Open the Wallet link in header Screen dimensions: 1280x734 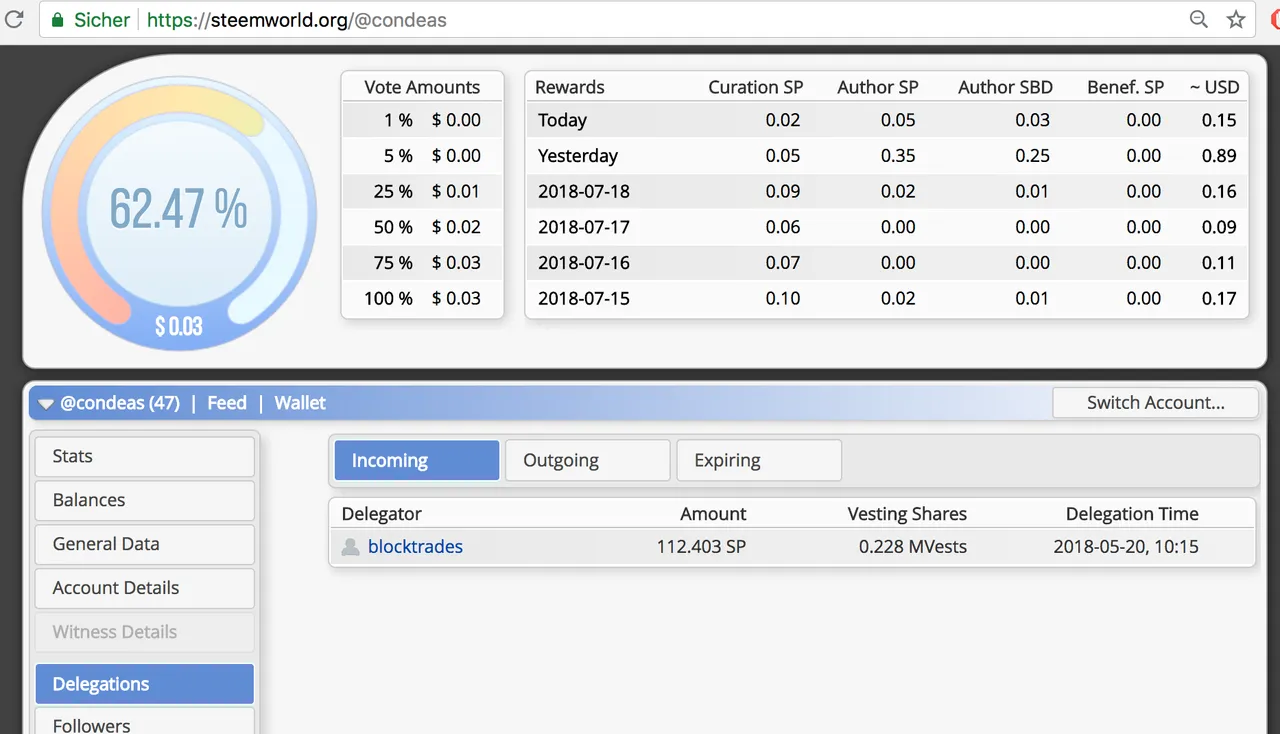point(300,403)
